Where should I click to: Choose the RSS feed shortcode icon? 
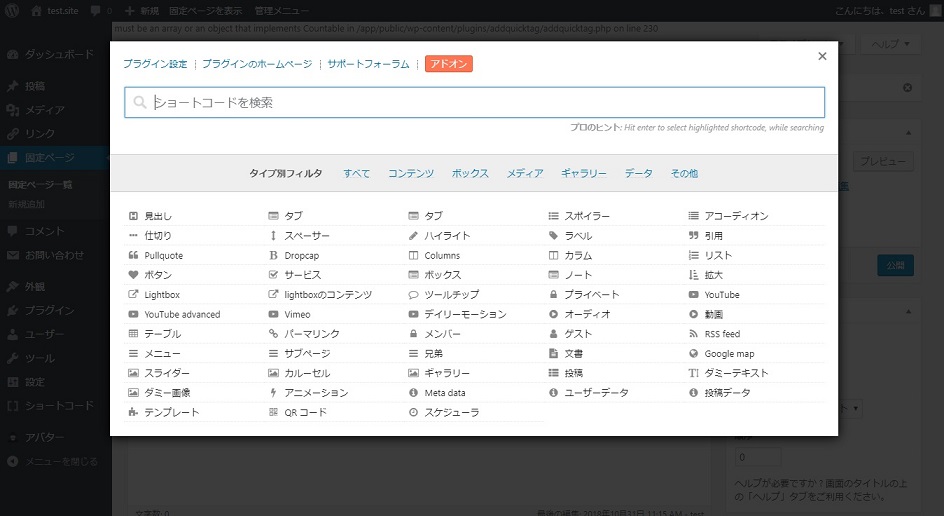(x=694, y=334)
